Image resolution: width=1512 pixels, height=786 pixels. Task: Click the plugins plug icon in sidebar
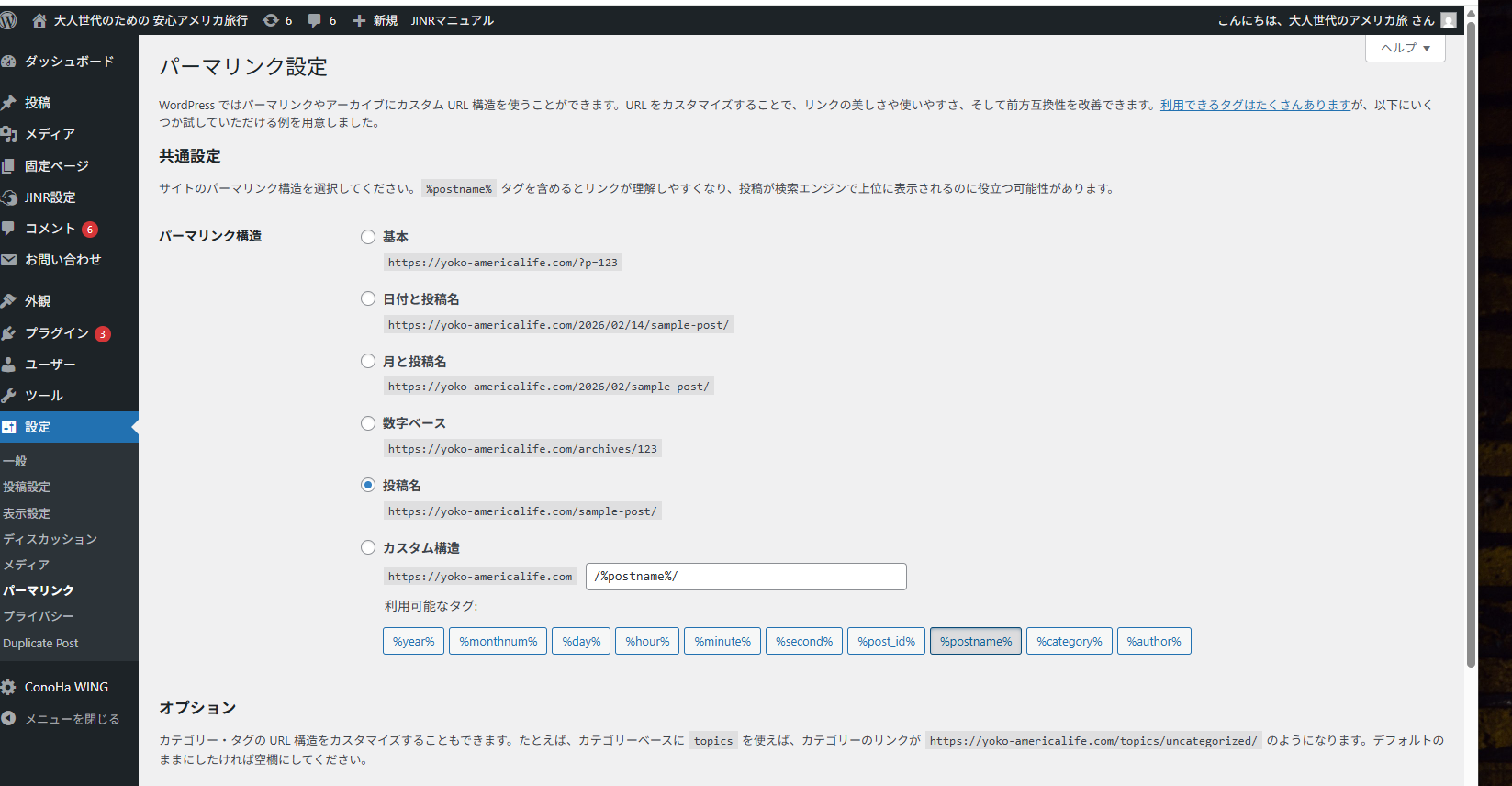pyautogui.click(x=9, y=333)
